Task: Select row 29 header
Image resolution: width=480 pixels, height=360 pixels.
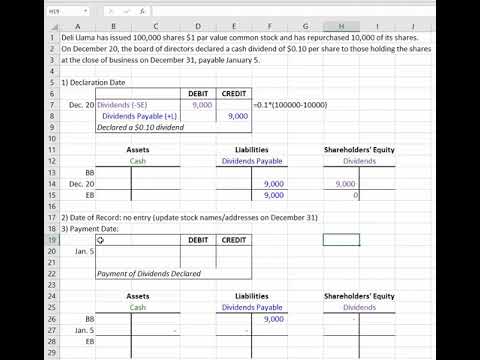Action: point(52,353)
